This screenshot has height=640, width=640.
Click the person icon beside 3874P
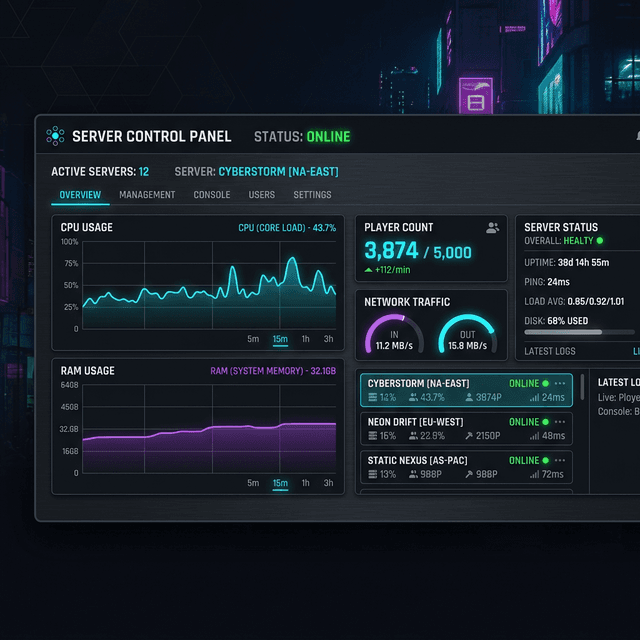pos(469,397)
